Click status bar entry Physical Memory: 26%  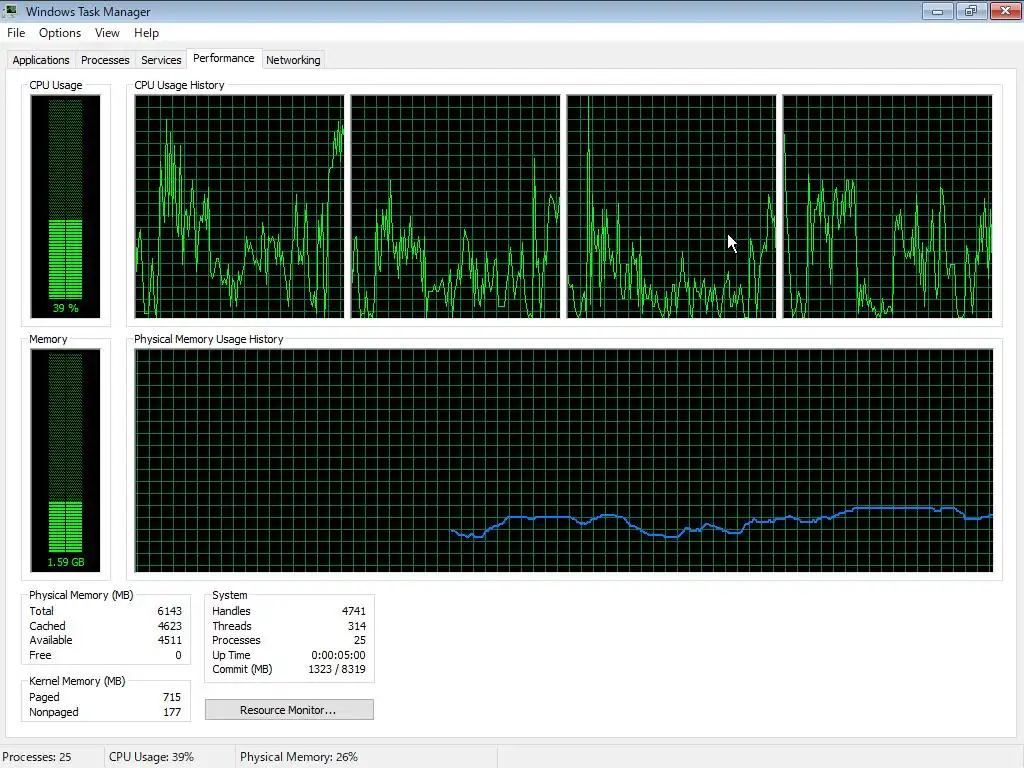tap(298, 757)
